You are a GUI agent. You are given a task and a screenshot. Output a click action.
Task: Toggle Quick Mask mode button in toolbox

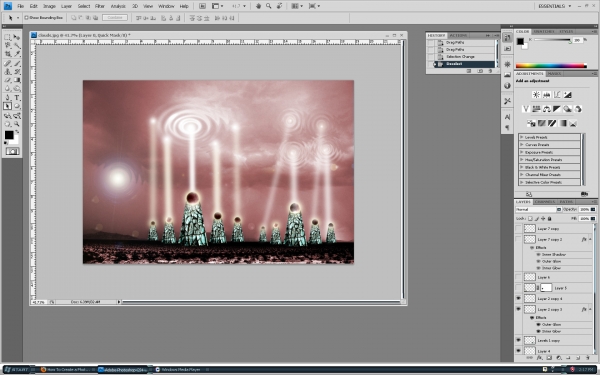tap(12, 152)
